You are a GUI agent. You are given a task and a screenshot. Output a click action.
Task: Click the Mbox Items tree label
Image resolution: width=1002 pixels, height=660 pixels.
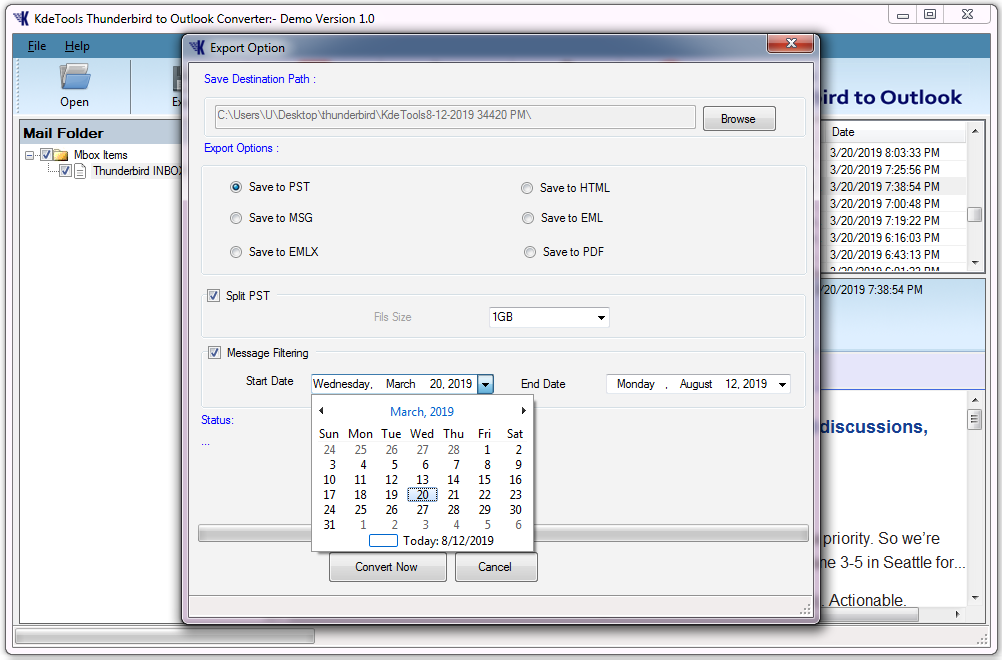coord(100,155)
